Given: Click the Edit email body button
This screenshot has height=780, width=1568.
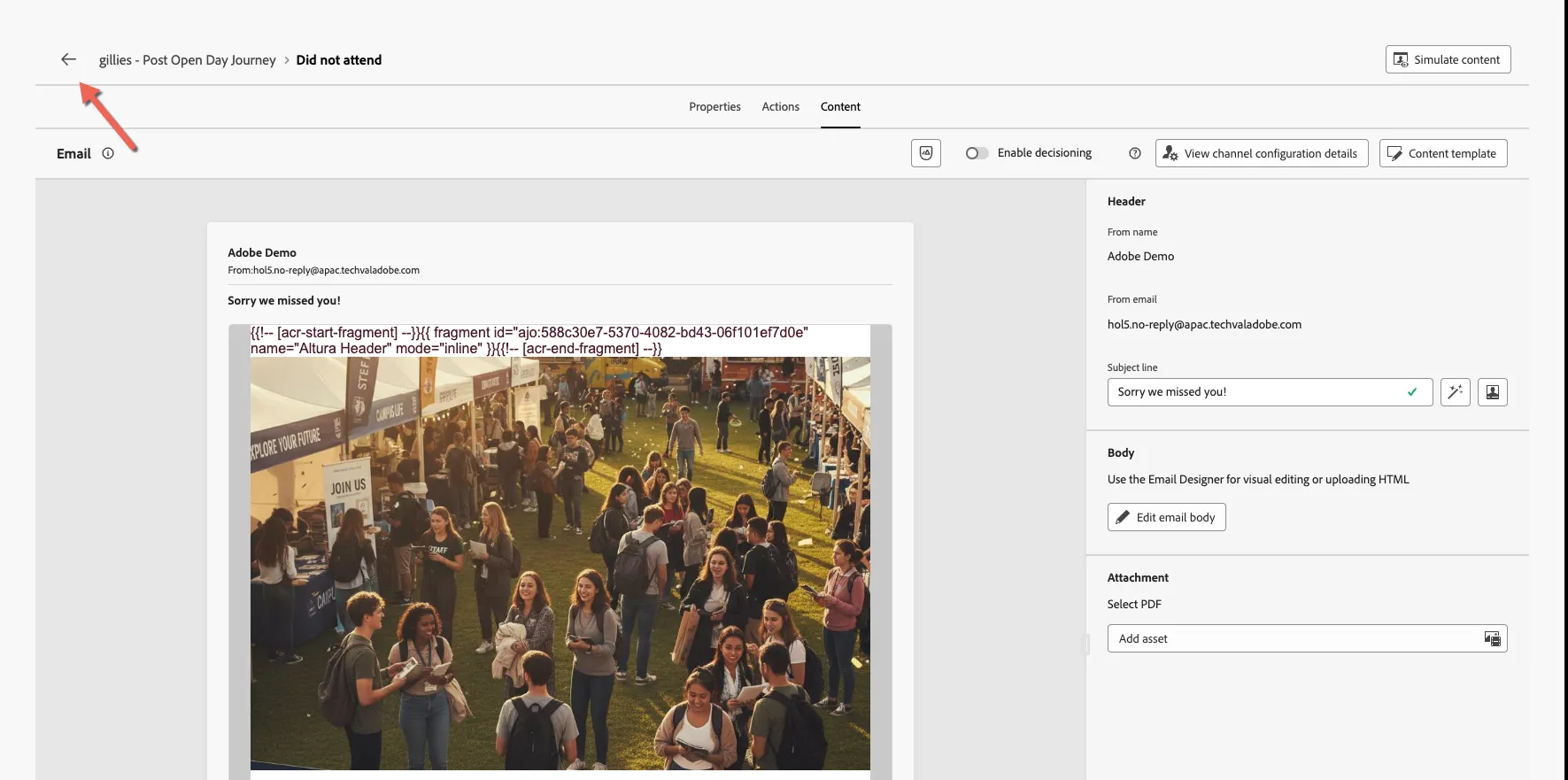Looking at the screenshot, I should [1166, 517].
